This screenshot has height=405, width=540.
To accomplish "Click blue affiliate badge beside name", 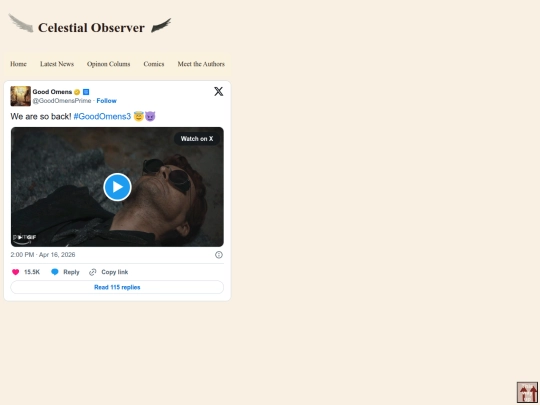I will tap(86, 92).
